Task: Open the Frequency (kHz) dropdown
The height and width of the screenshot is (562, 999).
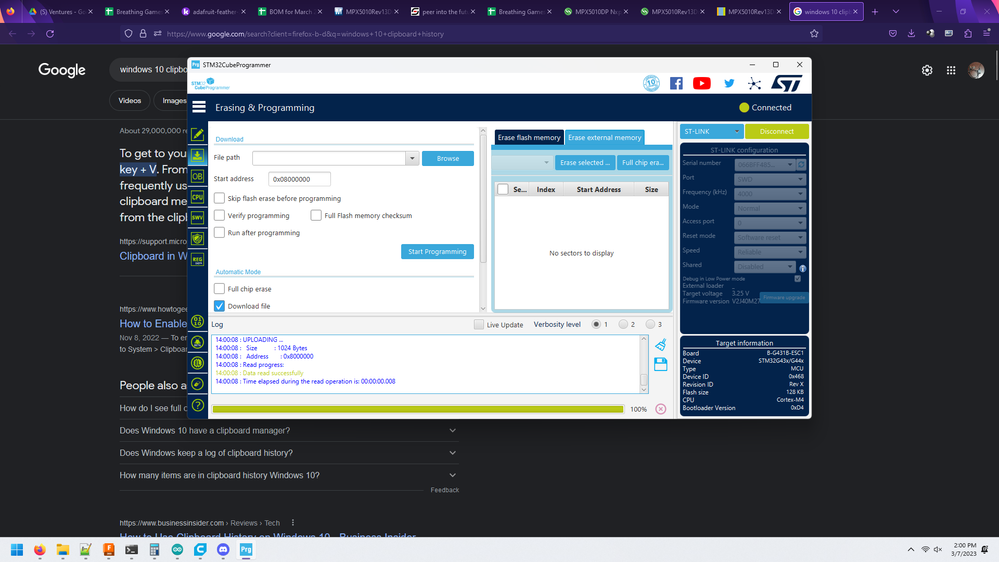Action: [x=770, y=194]
